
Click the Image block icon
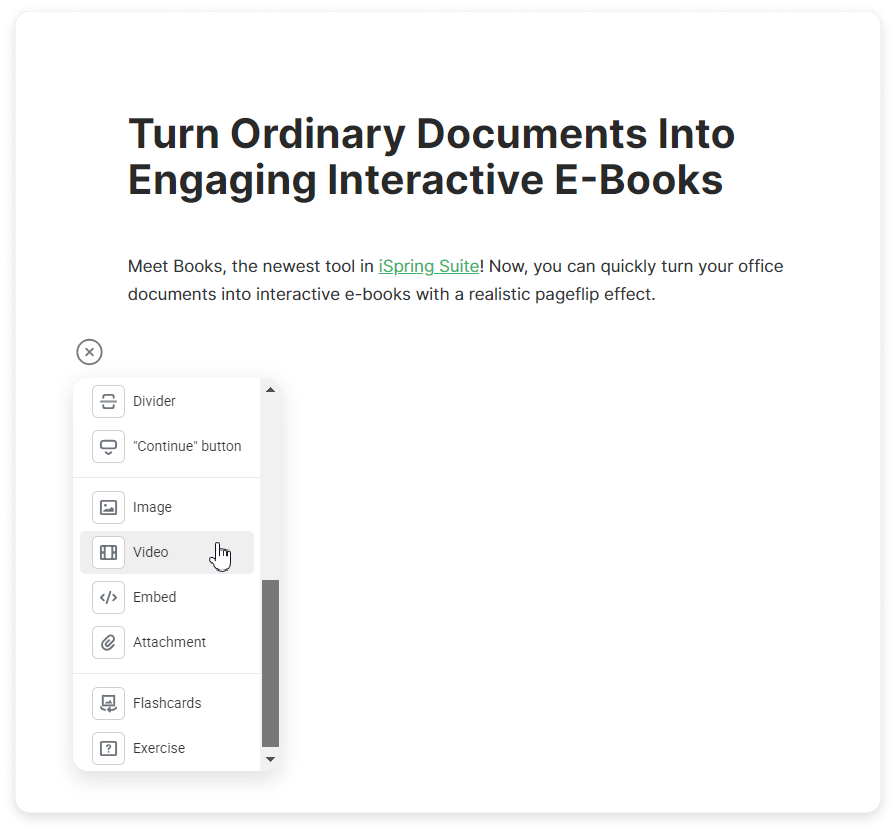(108, 507)
